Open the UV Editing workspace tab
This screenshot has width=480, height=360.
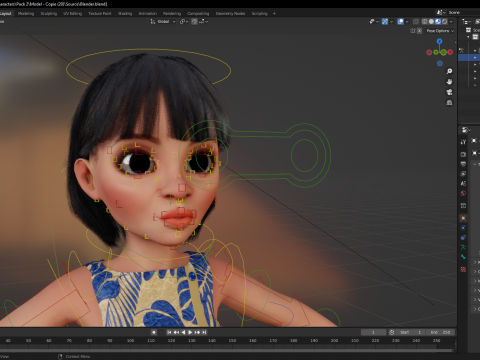pos(72,14)
